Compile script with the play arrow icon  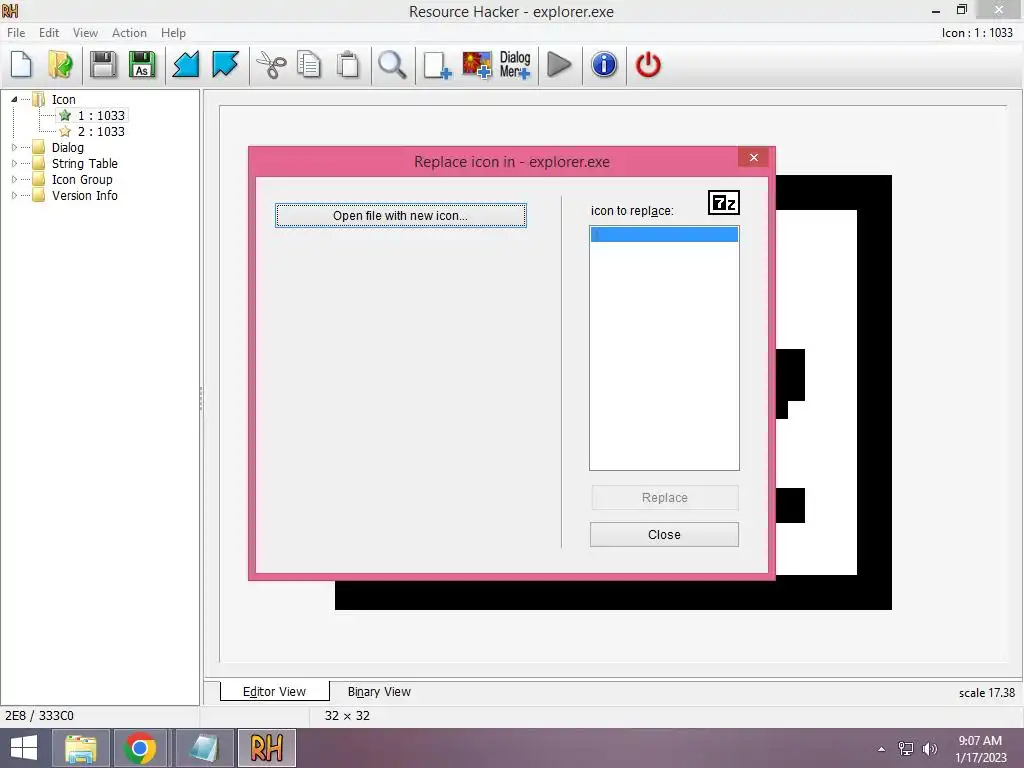coord(559,65)
